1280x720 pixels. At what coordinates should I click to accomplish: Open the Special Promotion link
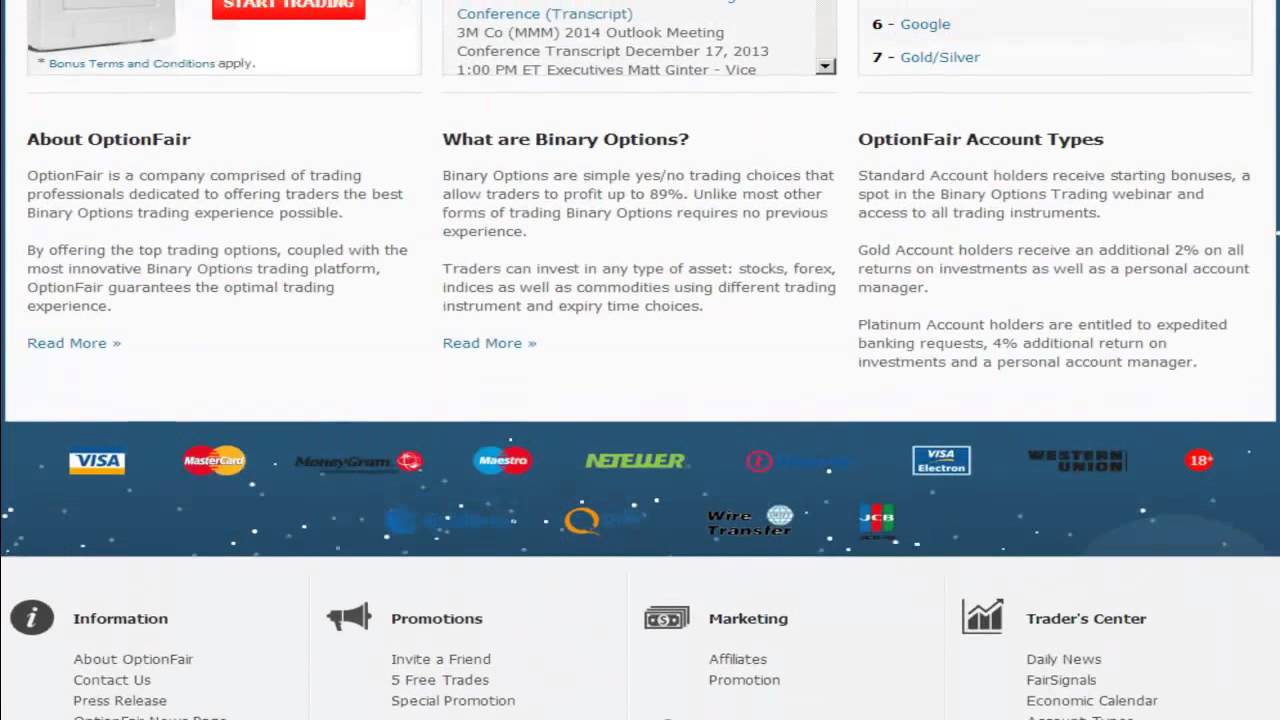[453, 701]
